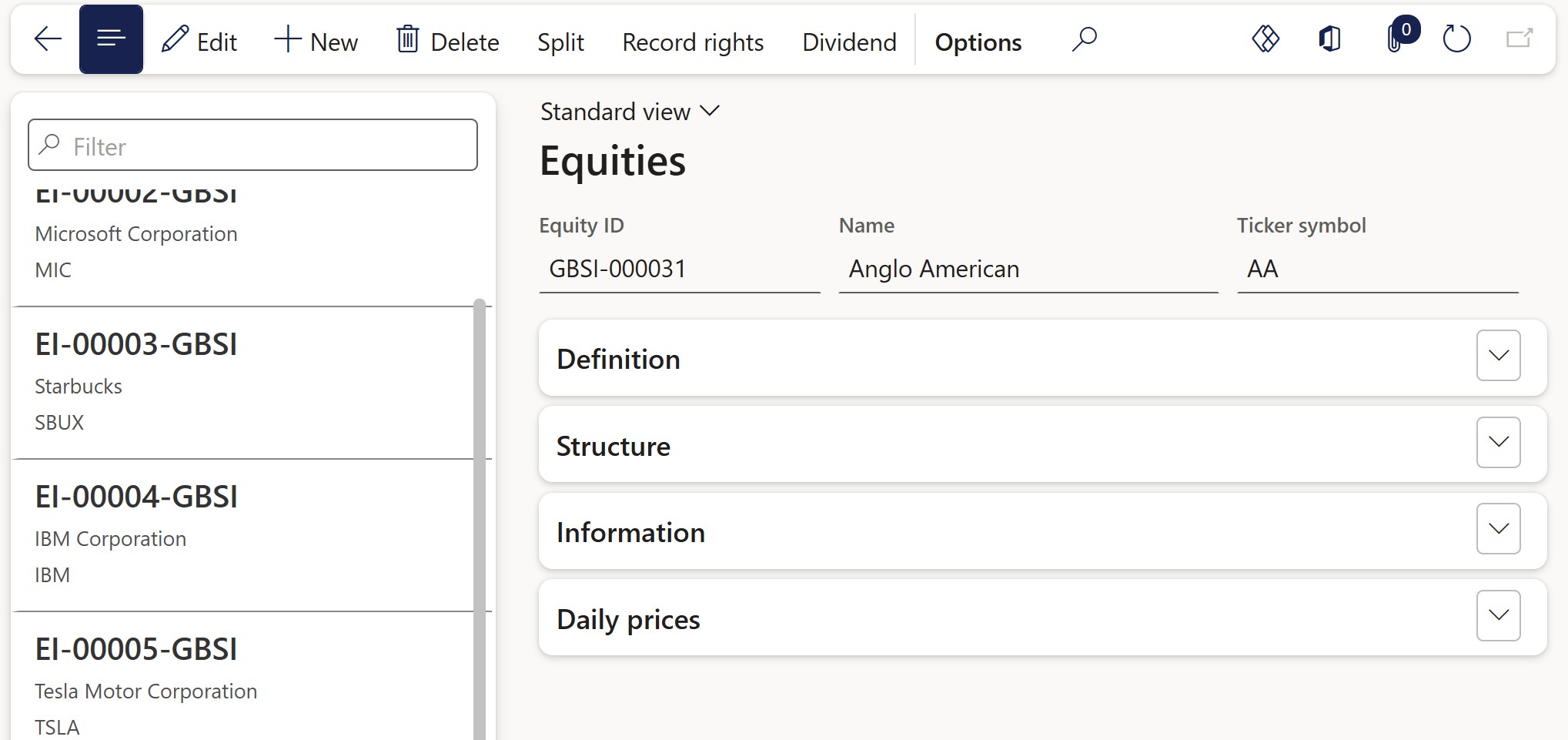Click the TSLA ticker text
The image size is (1568, 740).
coord(57,728)
